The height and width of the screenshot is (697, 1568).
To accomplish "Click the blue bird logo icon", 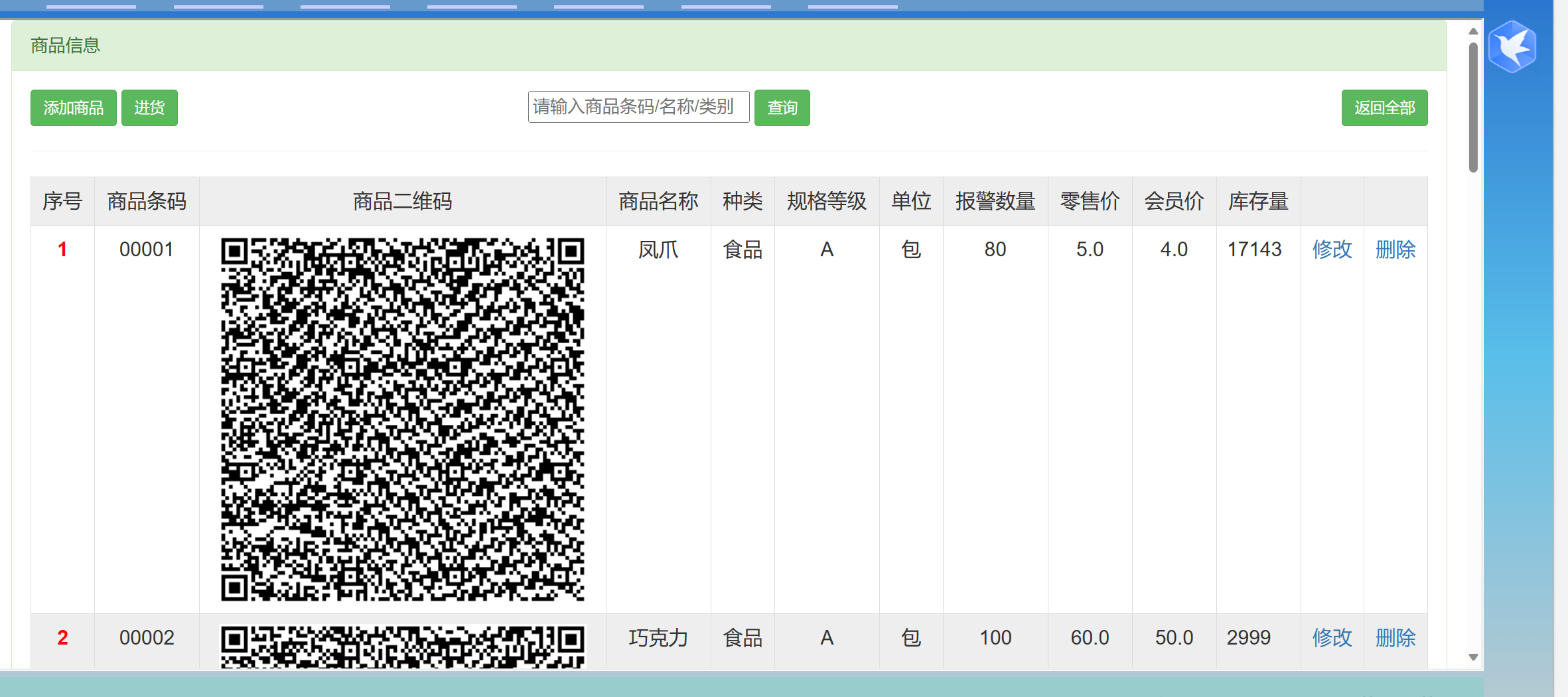I will (x=1512, y=46).
